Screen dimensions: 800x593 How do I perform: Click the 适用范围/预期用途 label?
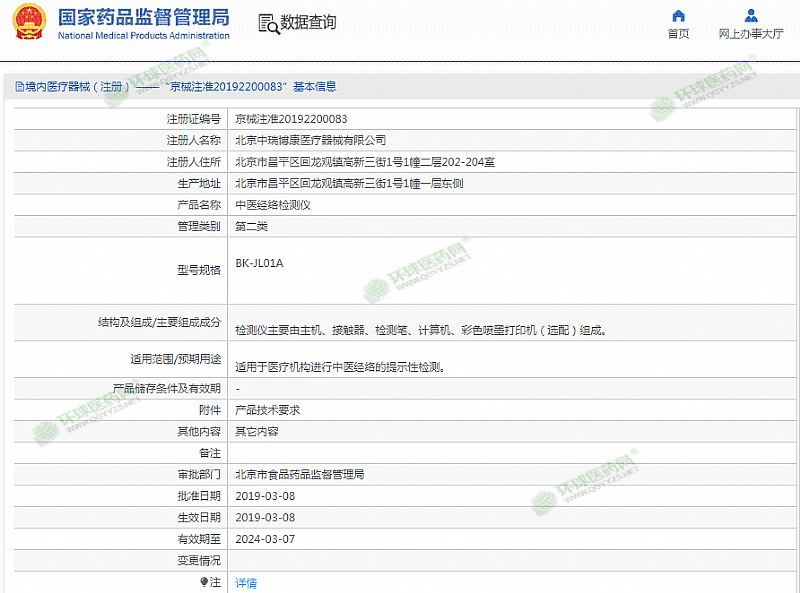(176, 359)
